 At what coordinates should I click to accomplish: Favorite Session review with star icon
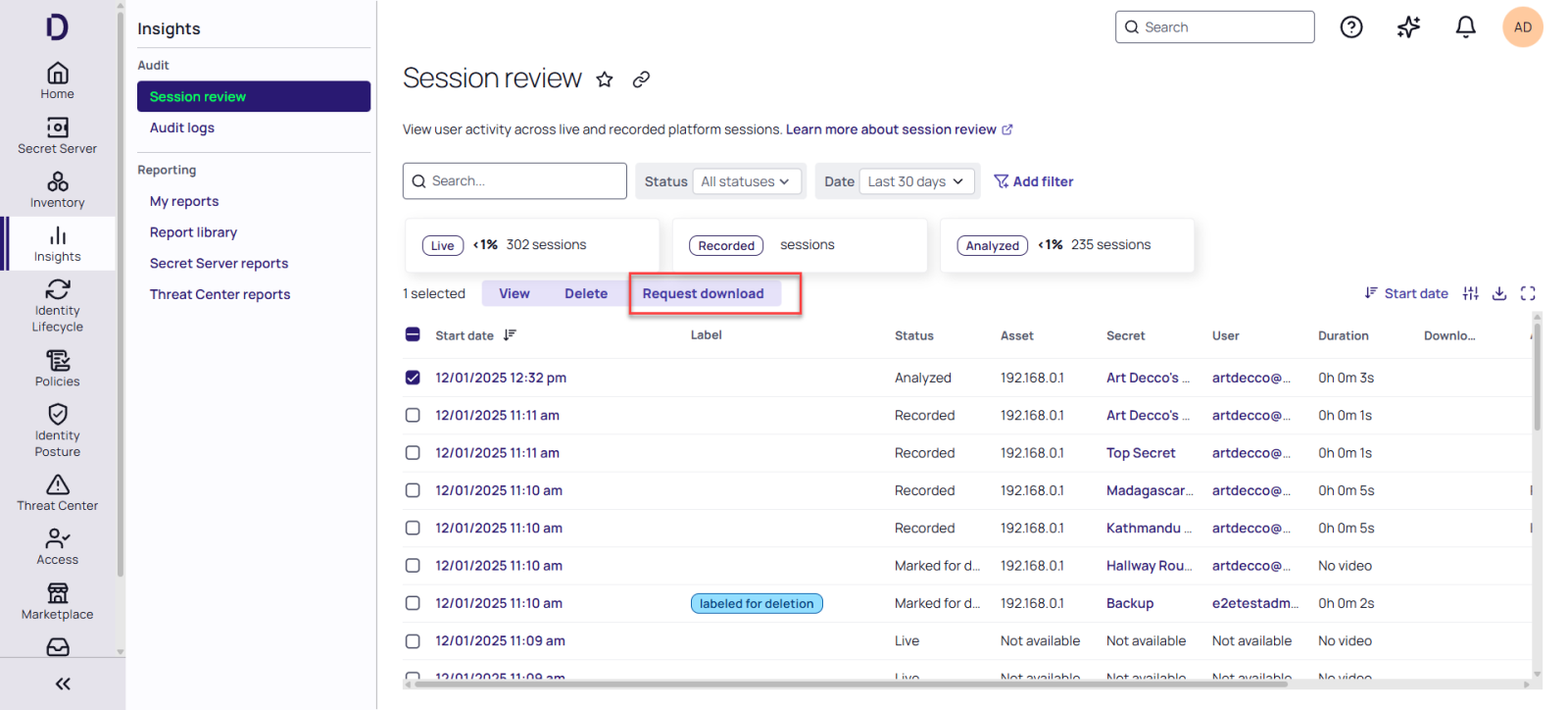click(605, 79)
